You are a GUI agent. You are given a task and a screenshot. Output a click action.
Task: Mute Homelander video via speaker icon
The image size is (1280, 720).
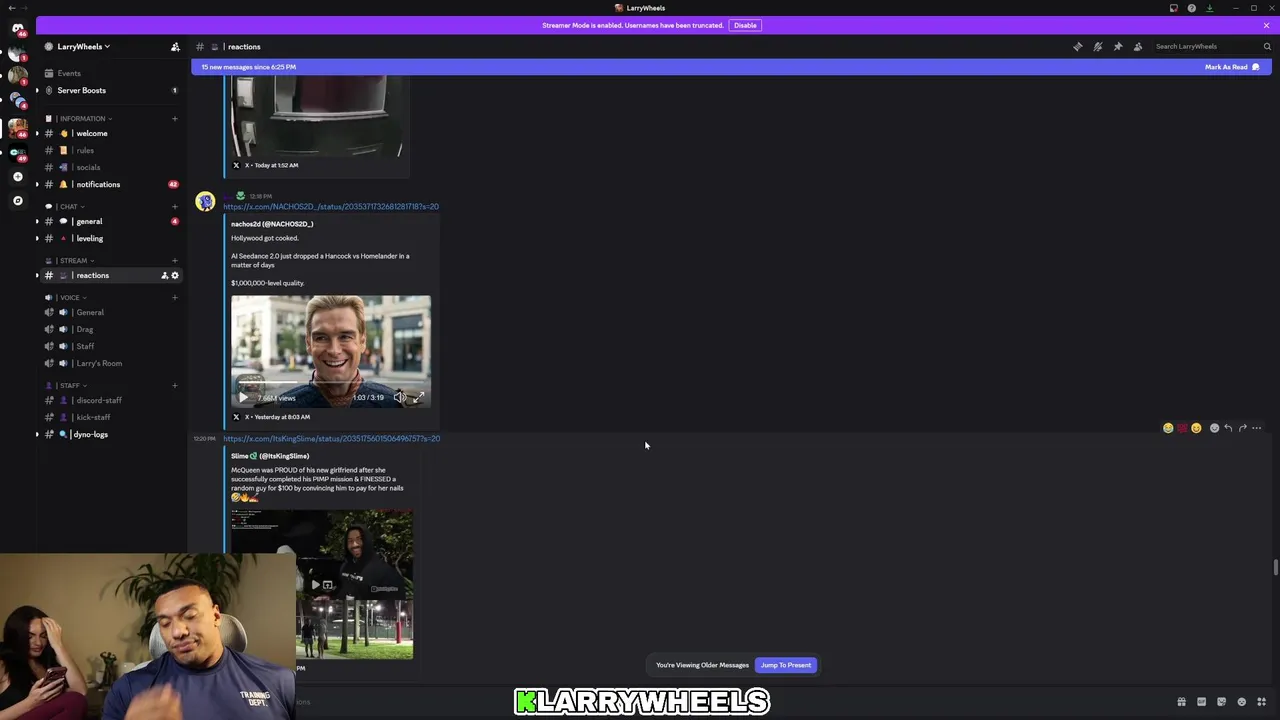coord(400,398)
